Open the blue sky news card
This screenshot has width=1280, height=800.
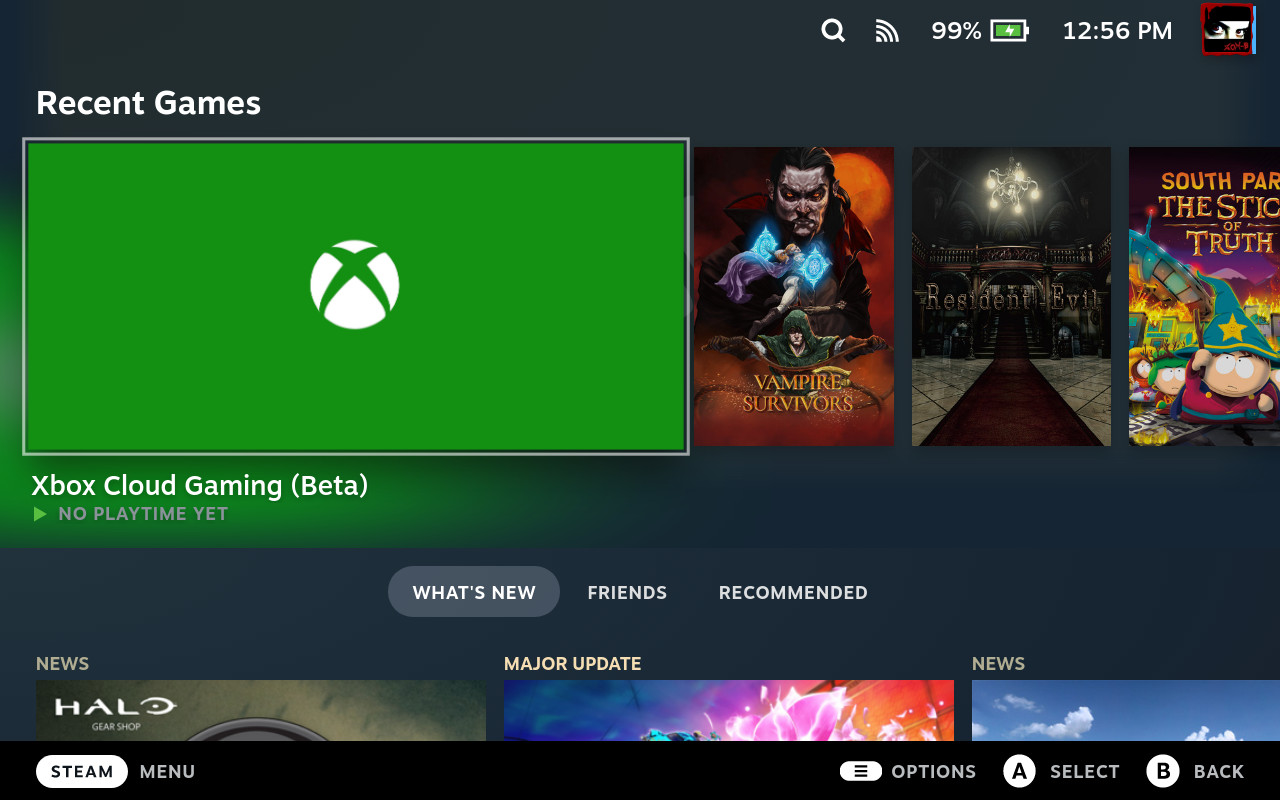tap(1126, 711)
